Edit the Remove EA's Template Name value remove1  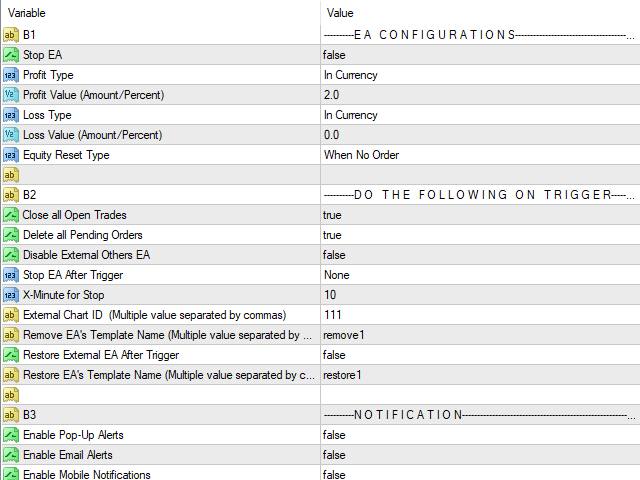point(343,335)
